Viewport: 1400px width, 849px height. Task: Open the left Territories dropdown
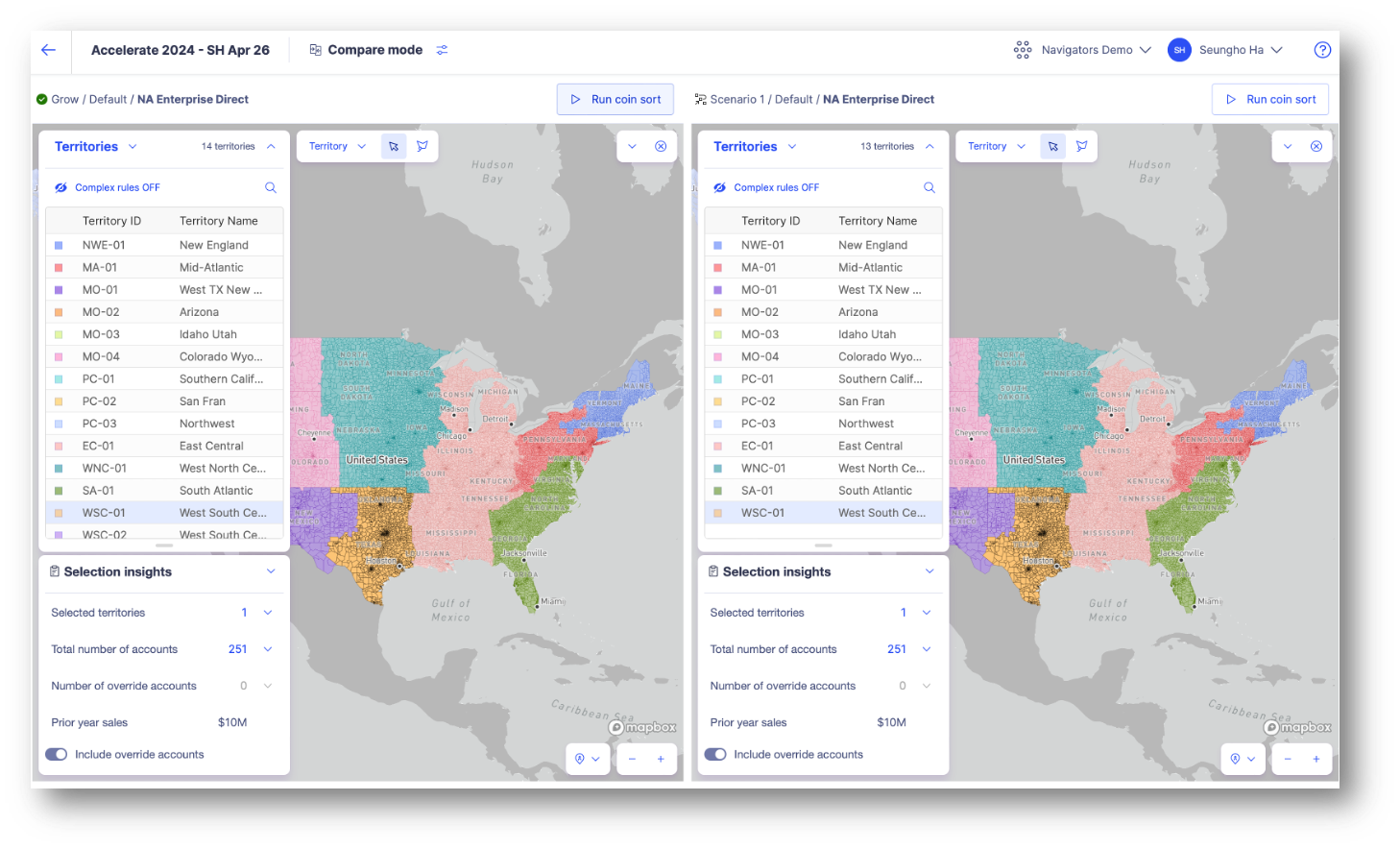pos(96,146)
